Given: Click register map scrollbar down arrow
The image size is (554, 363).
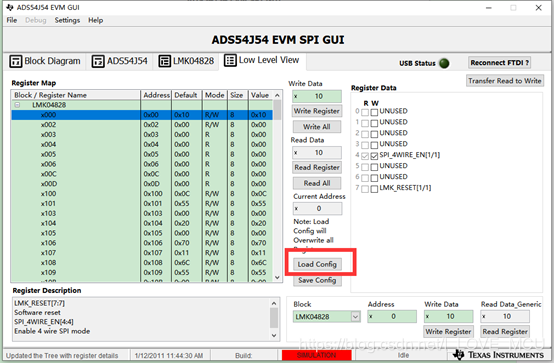Looking at the screenshot, I should pos(277,277).
